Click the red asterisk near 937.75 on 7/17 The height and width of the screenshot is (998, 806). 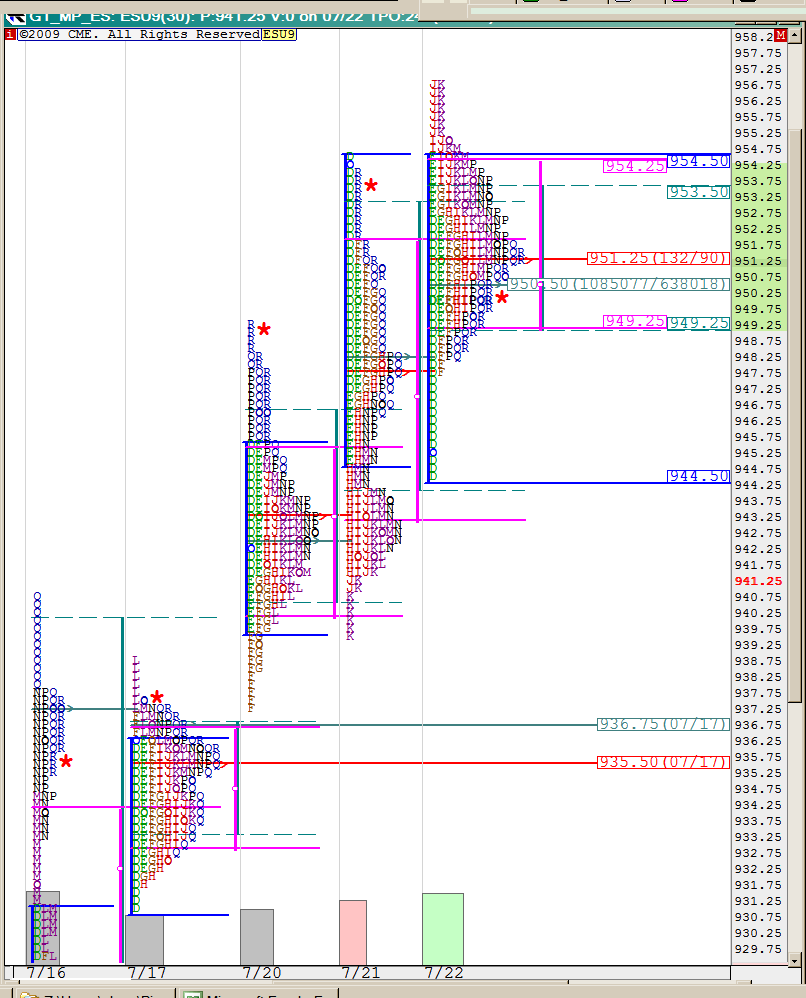[157, 697]
